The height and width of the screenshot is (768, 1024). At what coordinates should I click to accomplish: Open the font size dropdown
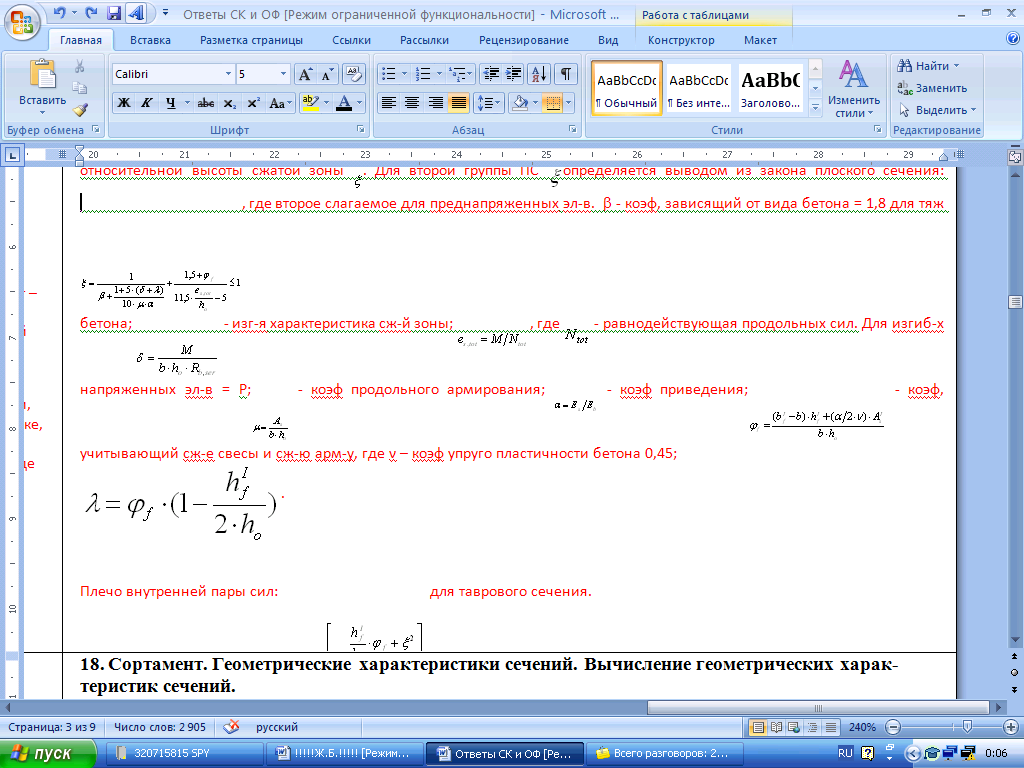pos(283,74)
